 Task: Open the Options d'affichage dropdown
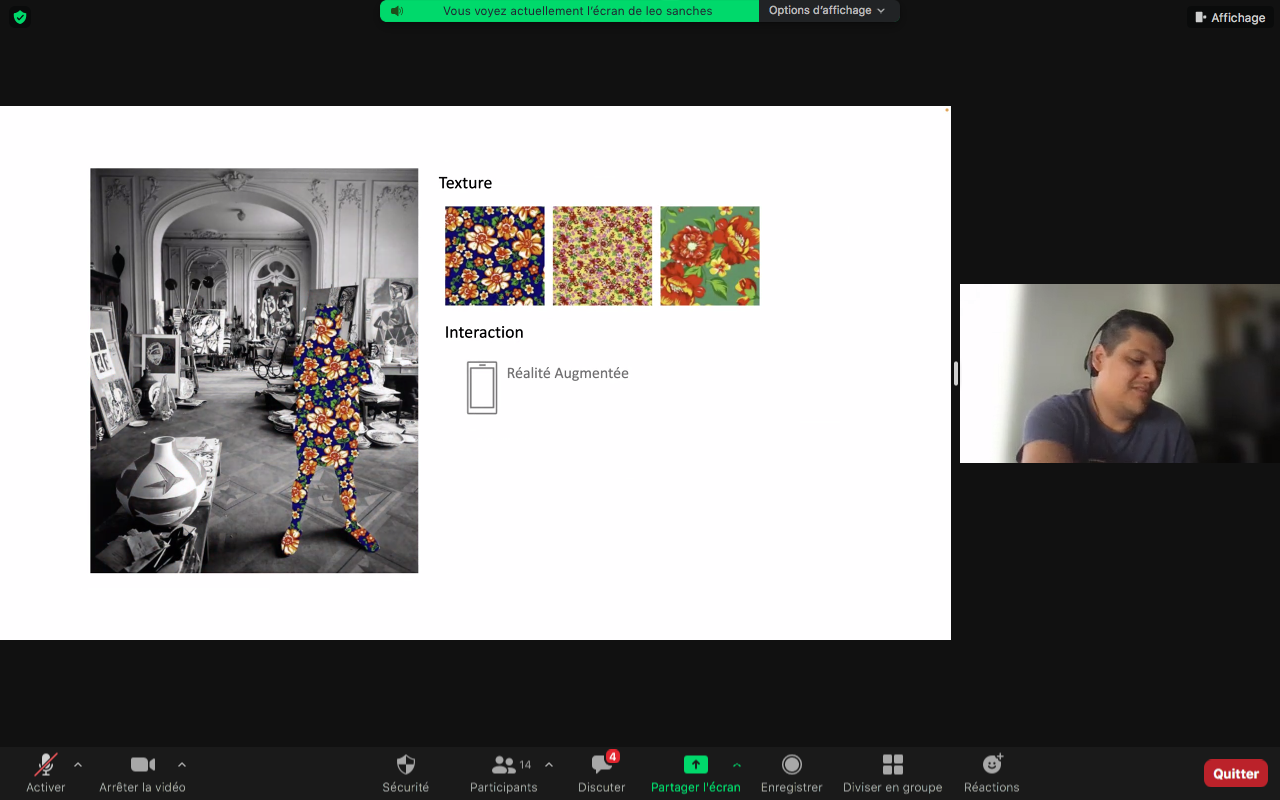(x=827, y=11)
